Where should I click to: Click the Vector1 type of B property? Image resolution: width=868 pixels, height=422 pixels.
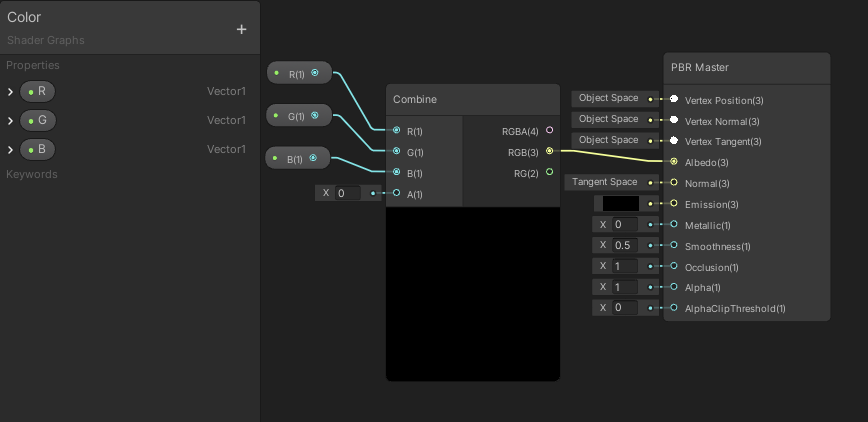tap(226, 149)
